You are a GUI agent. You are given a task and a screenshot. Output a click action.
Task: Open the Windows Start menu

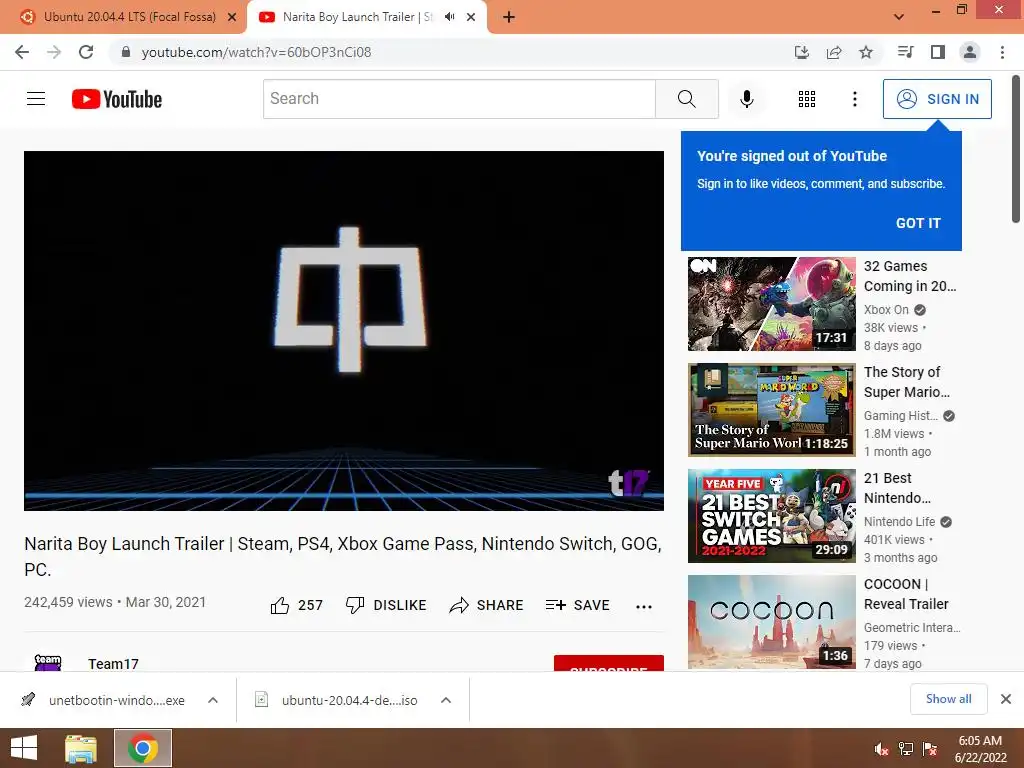click(24, 748)
